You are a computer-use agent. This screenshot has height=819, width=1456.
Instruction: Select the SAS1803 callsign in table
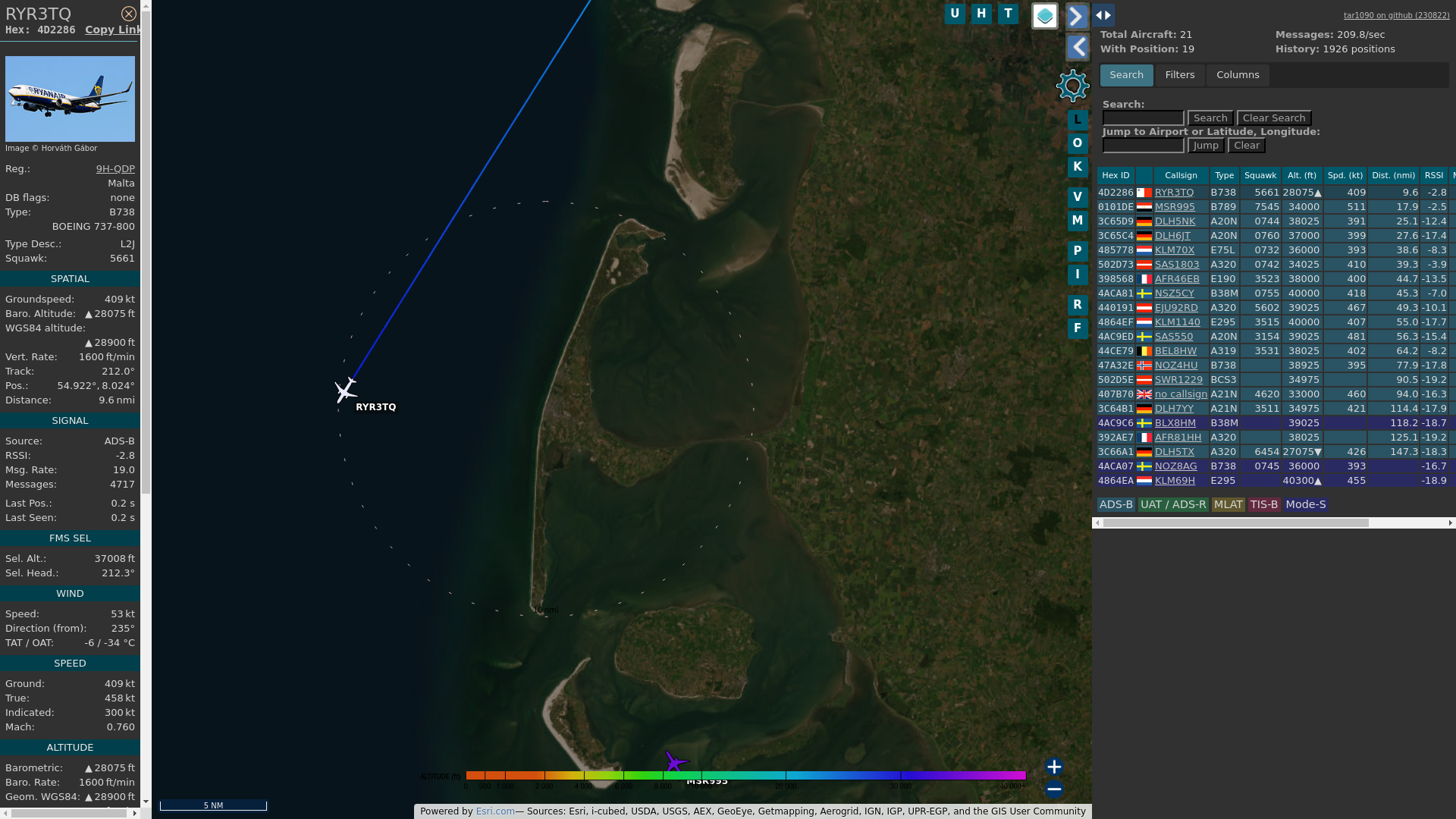coord(1177,265)
